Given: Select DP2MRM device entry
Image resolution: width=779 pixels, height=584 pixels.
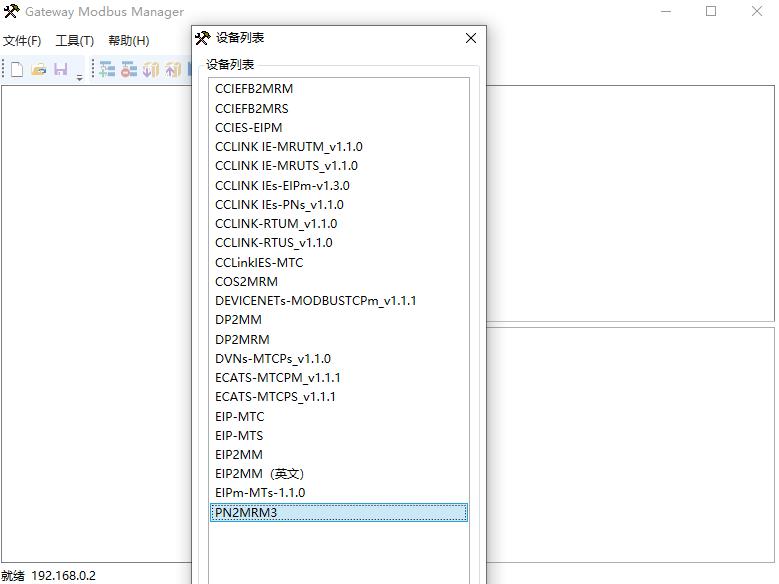Looking at the screenshot, I should click(x=339, y=339).
